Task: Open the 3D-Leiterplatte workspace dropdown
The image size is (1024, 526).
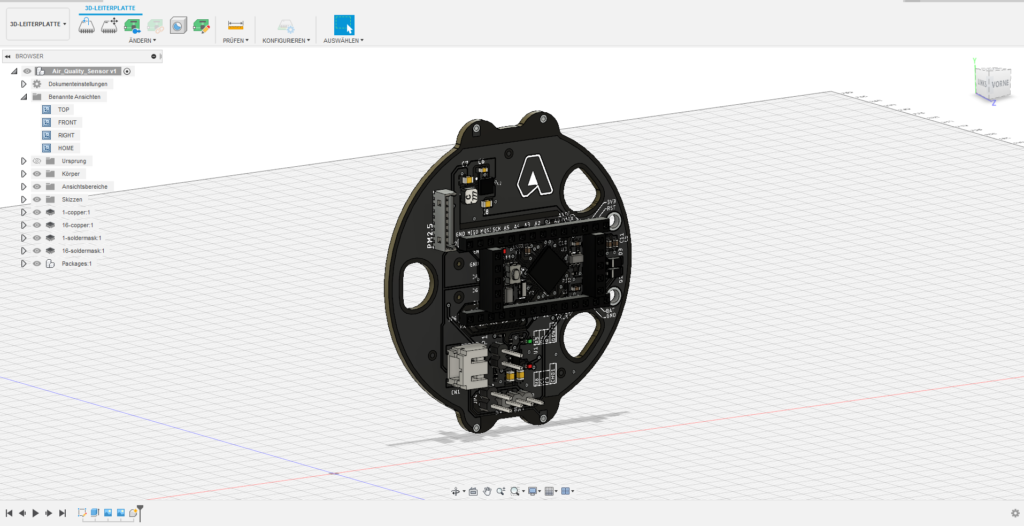Action: (39, 23)
